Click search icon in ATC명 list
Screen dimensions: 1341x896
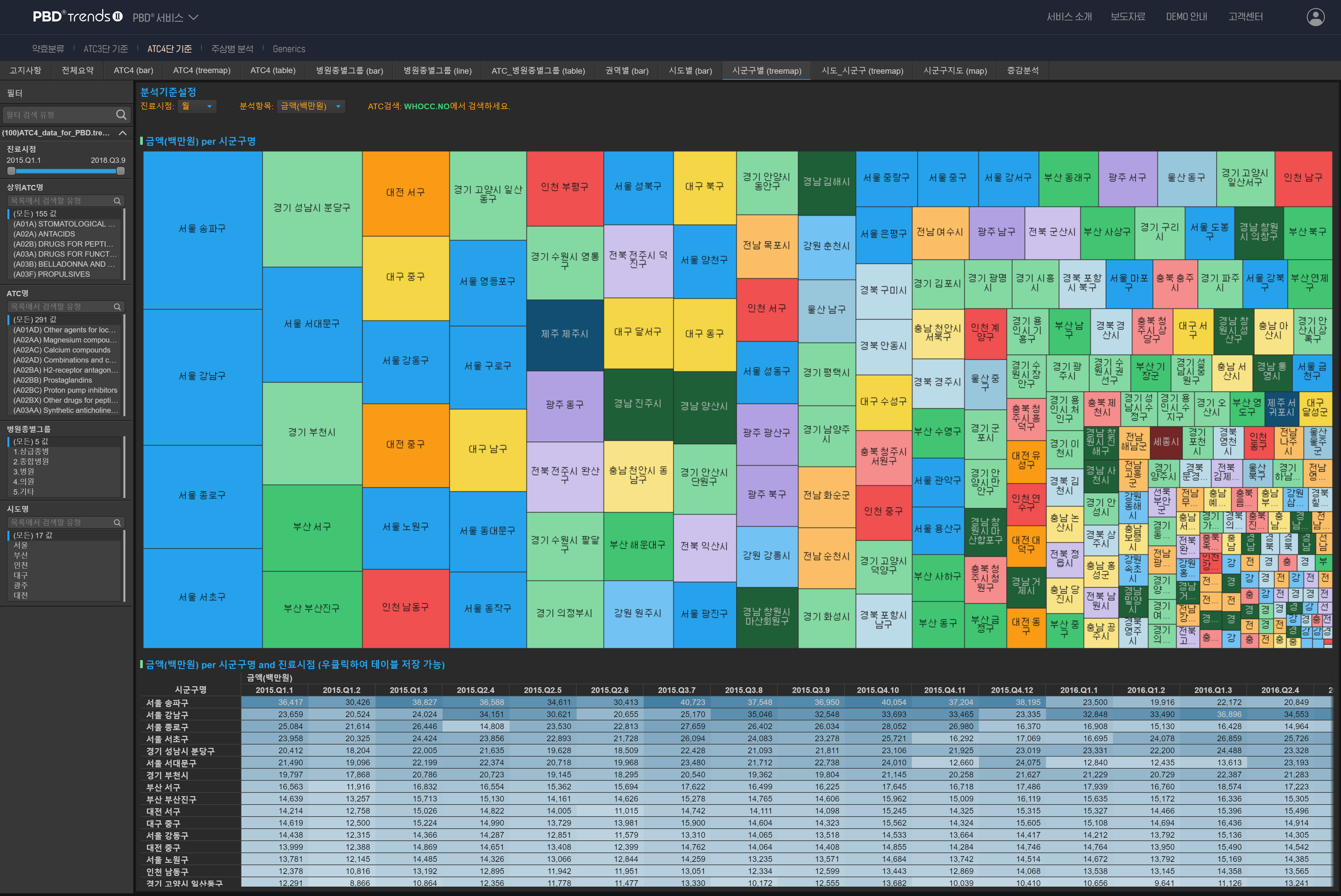(117, 307)
